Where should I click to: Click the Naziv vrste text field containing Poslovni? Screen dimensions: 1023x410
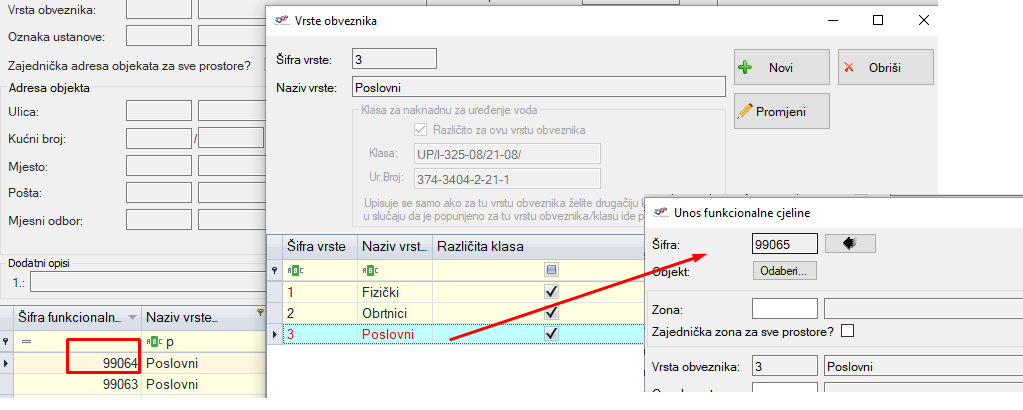click(x=537, y=88)
